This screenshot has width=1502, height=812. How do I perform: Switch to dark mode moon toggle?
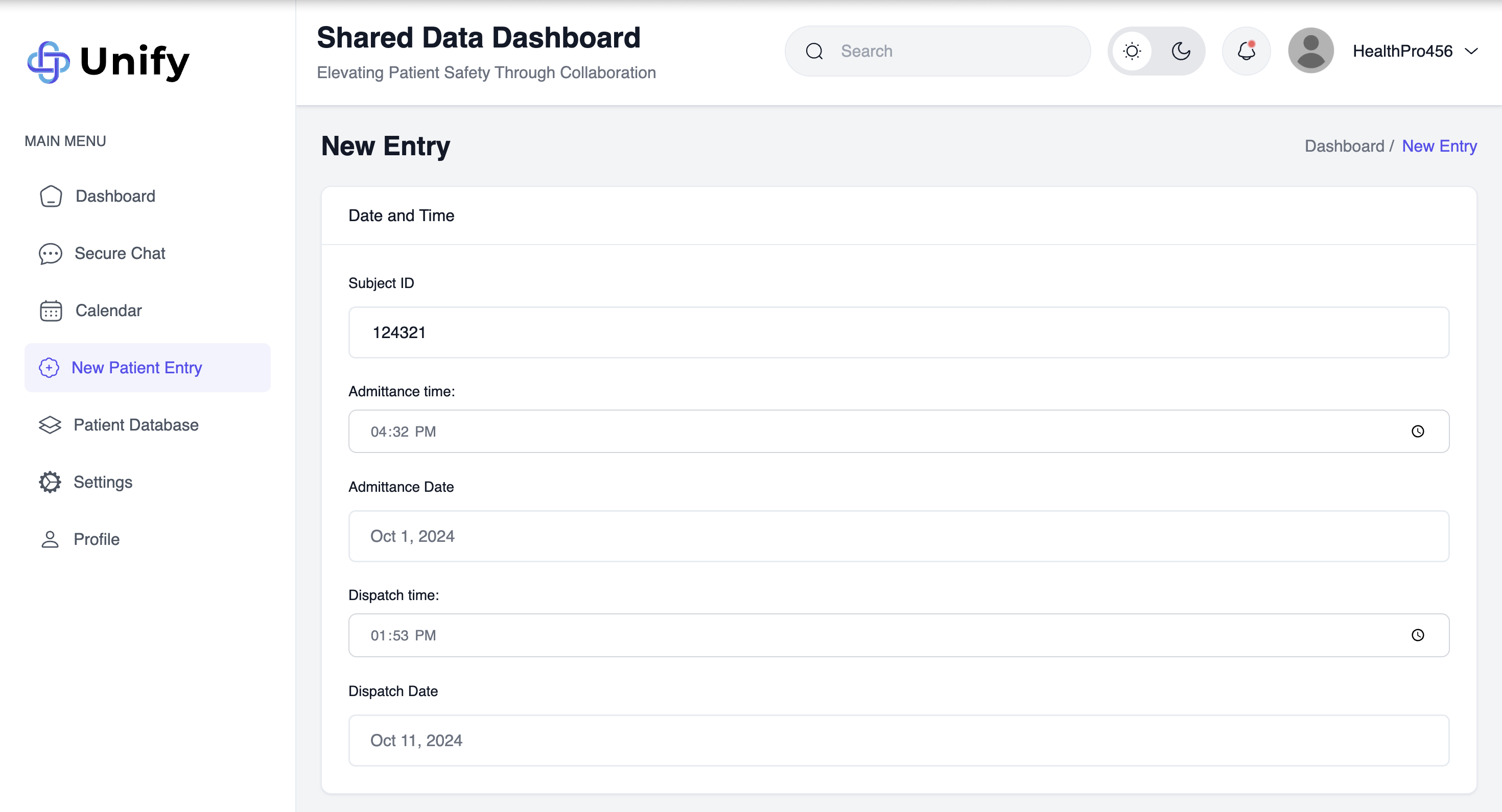1181,51
